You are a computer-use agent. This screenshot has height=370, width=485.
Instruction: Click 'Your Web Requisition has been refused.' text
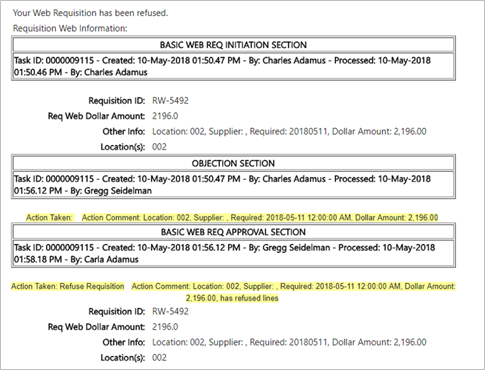pos(90,13)
